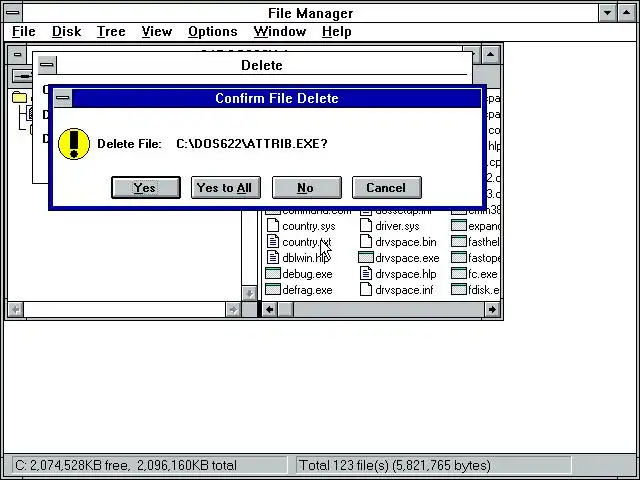Image resolution: width=640 pixels, height=480 pixels.
Task: Click the Confirm File Delete title bar
Action: [x=277, y=98]
